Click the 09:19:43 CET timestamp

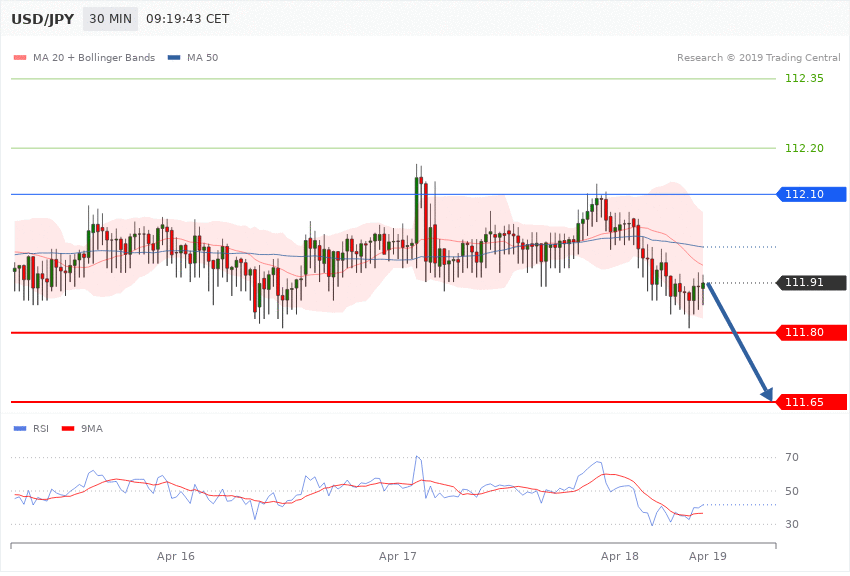[188, 19]
